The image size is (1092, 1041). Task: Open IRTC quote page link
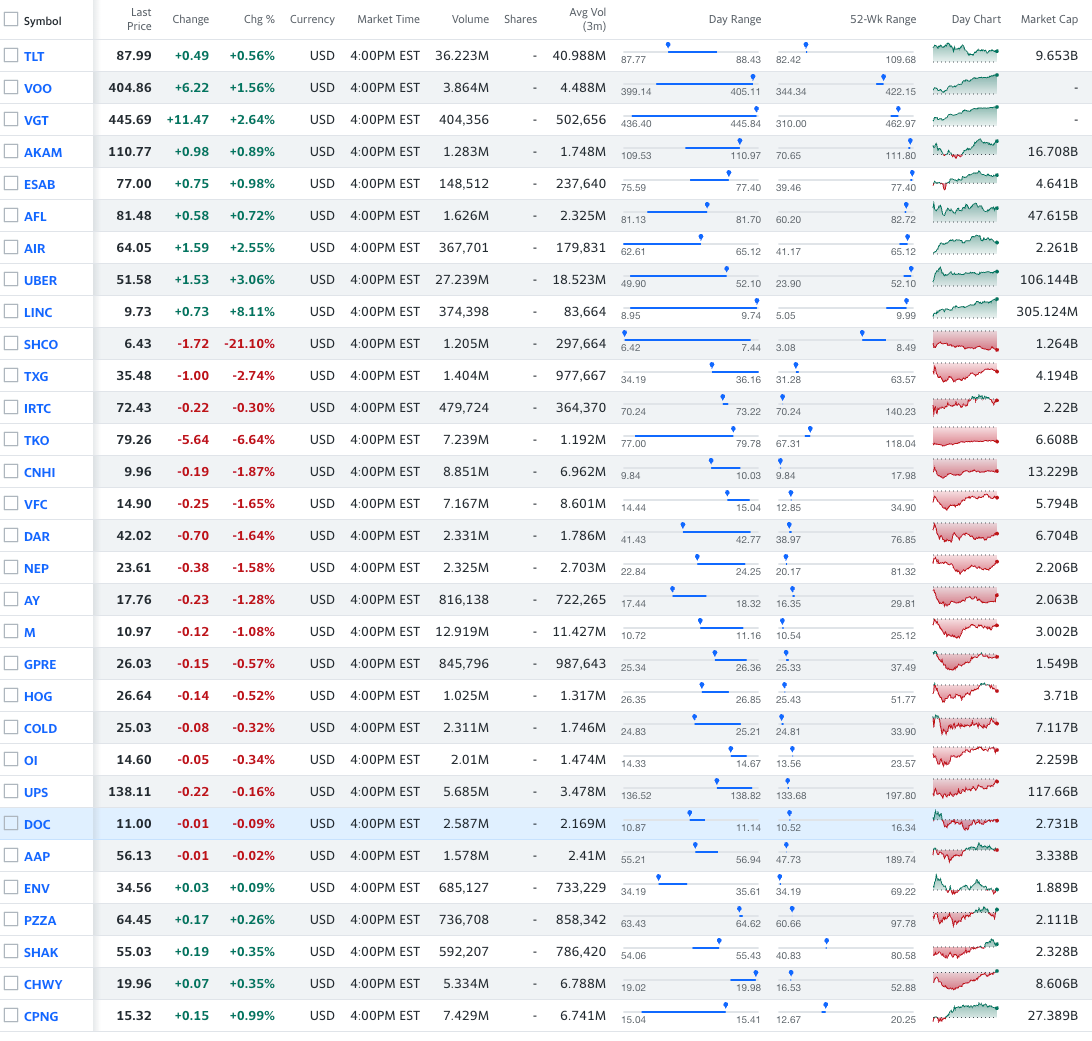(x=37, y=409)
